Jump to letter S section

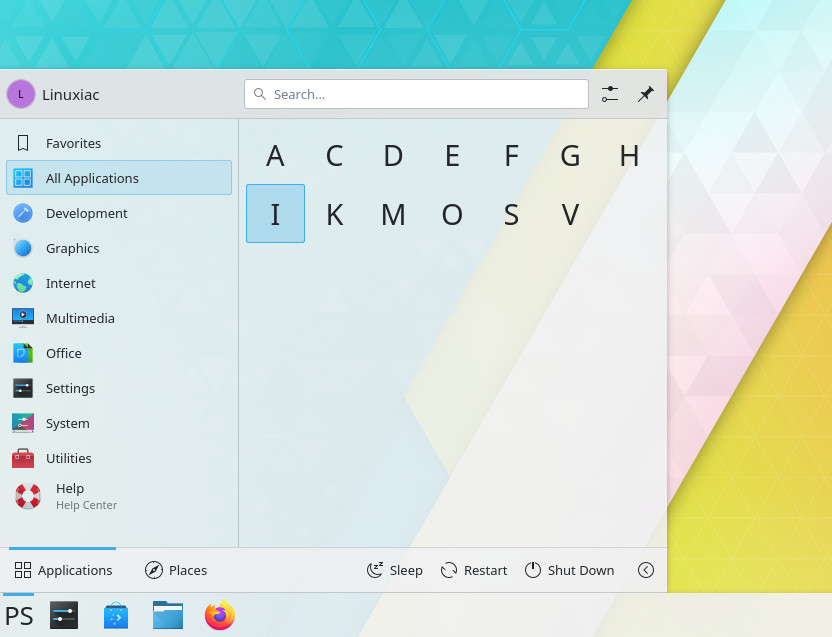coord(511,214)
